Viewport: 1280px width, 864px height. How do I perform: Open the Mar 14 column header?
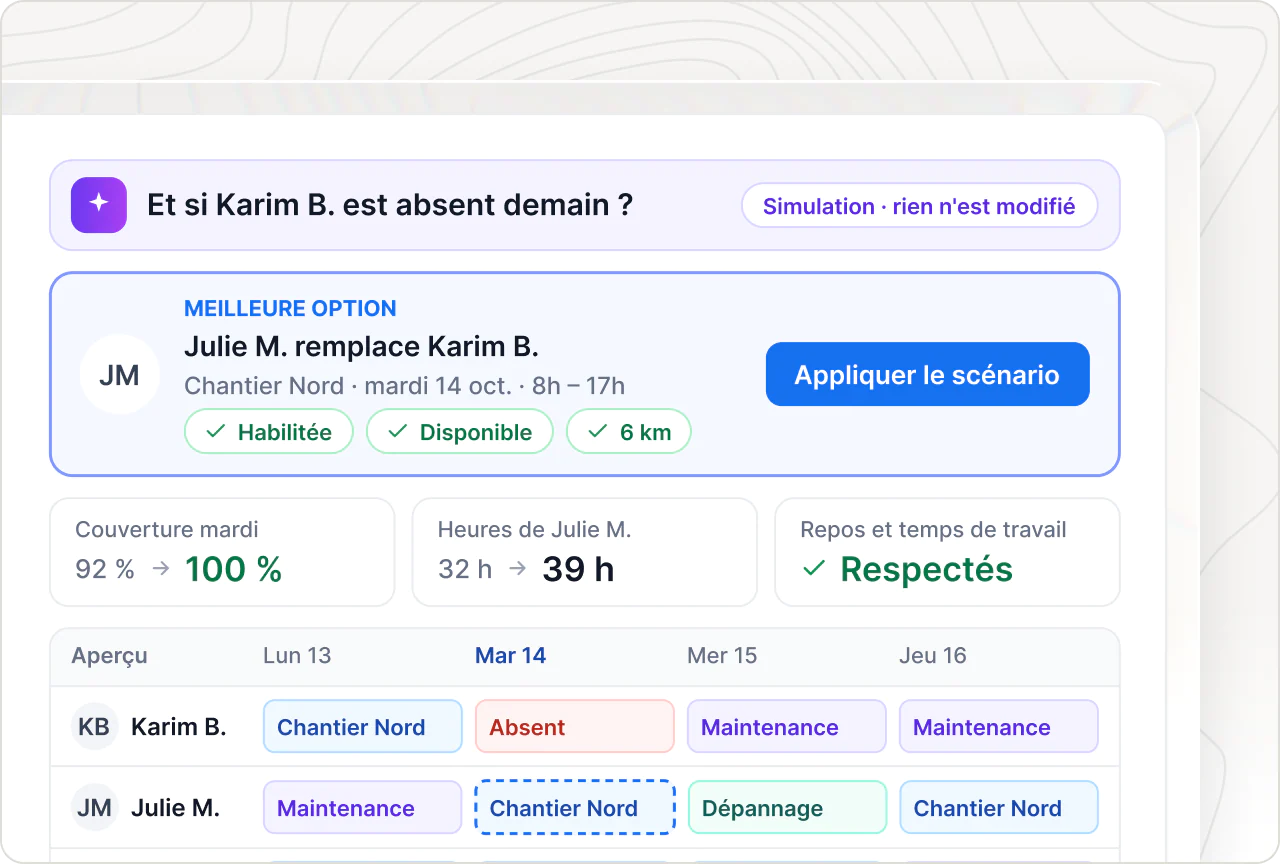coord(510,656)
